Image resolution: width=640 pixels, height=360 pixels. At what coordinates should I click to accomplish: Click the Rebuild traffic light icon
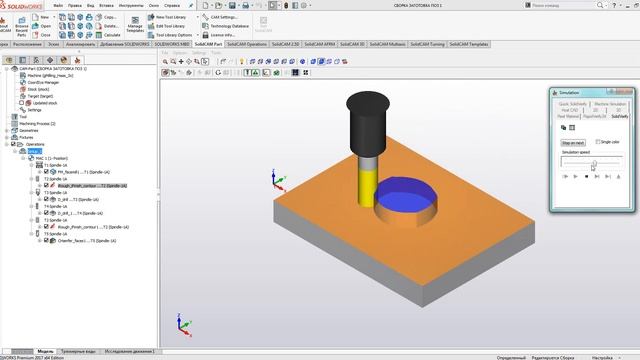coord(286,6)
